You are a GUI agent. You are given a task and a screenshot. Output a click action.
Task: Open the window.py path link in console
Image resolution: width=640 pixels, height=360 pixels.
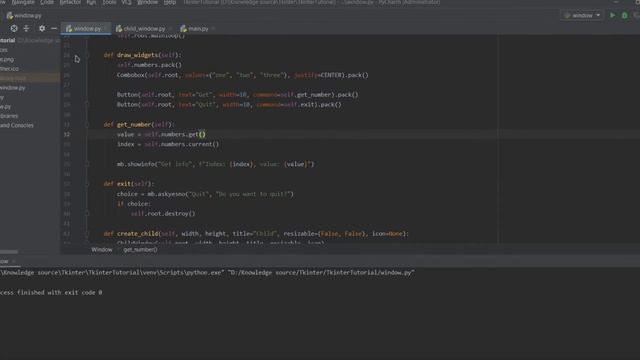click(322, 273)
